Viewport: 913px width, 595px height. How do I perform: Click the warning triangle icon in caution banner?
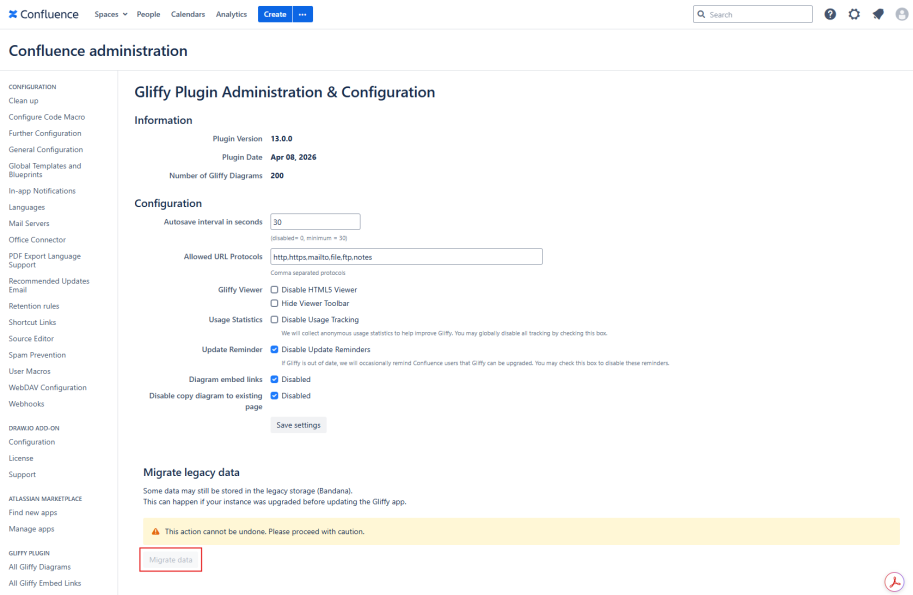click(x=155, y=532)
